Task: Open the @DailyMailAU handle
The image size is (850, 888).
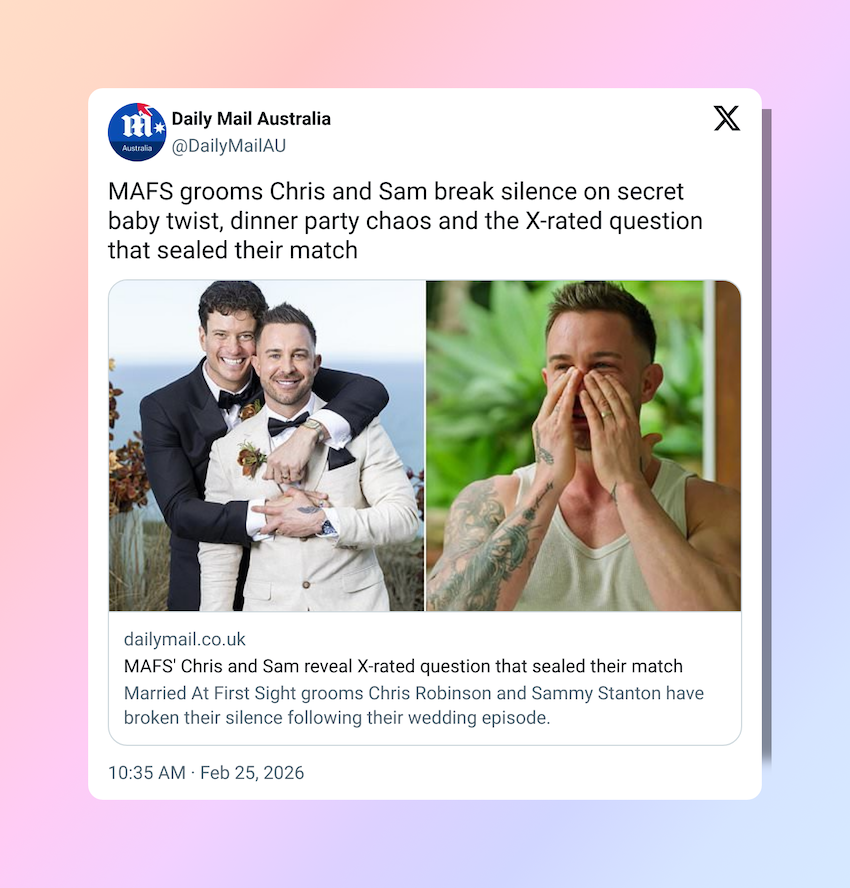Action: pyautogui.click(x=229, y=146)
